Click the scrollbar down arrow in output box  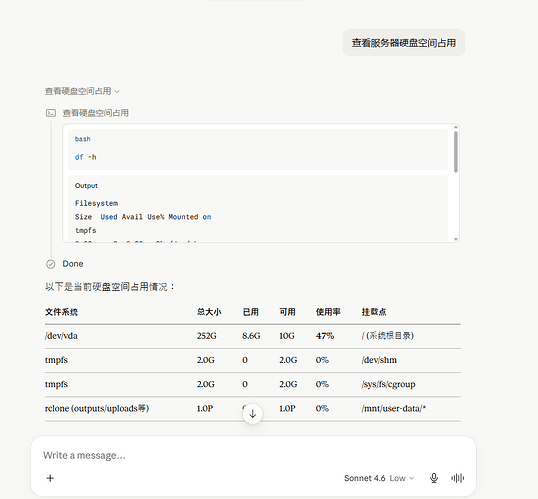456,239
